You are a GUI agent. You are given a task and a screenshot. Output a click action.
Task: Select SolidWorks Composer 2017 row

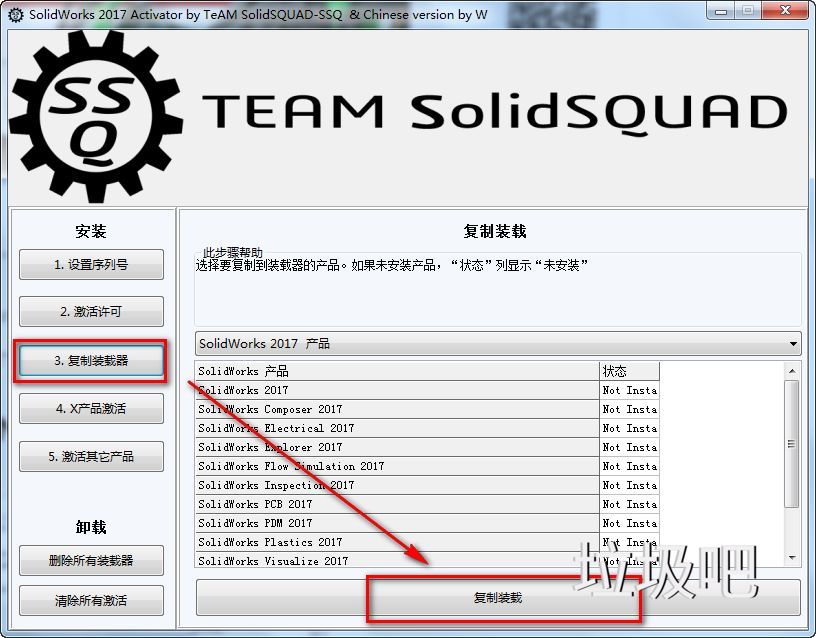coord(397,409)
